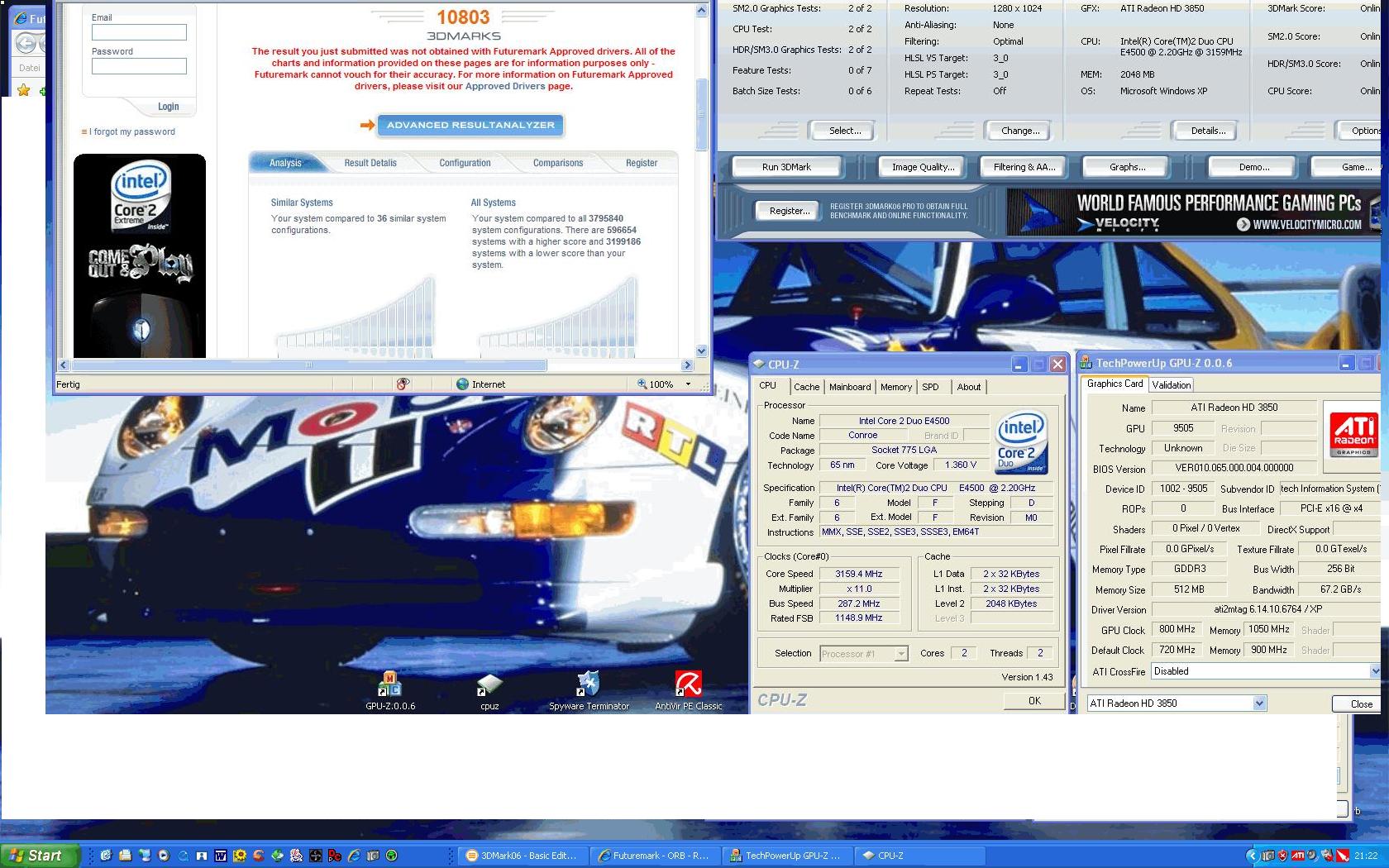Viewport: 1389px width, 868px height.
Task: Click Run 3DMark button
Action: pos(786,167)
